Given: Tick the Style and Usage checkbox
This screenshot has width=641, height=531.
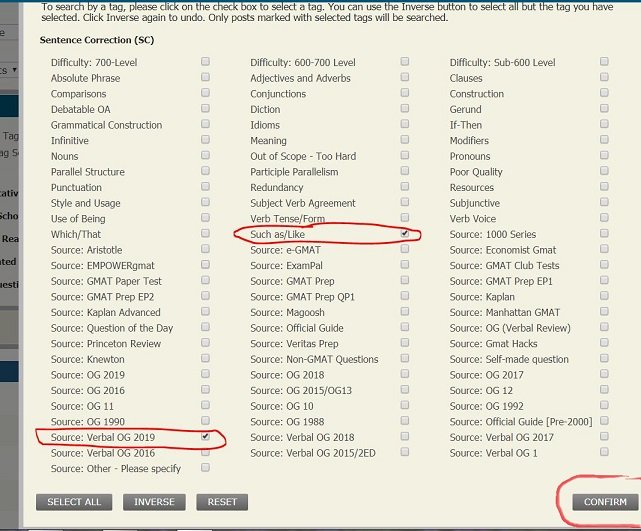Looking at the screenshot, I should coord(205,202).
